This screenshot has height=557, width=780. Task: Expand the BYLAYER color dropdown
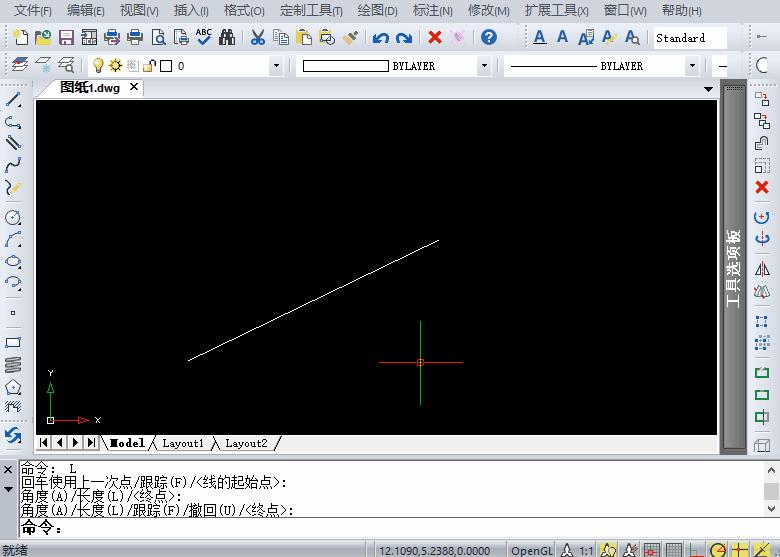[484, 66]
